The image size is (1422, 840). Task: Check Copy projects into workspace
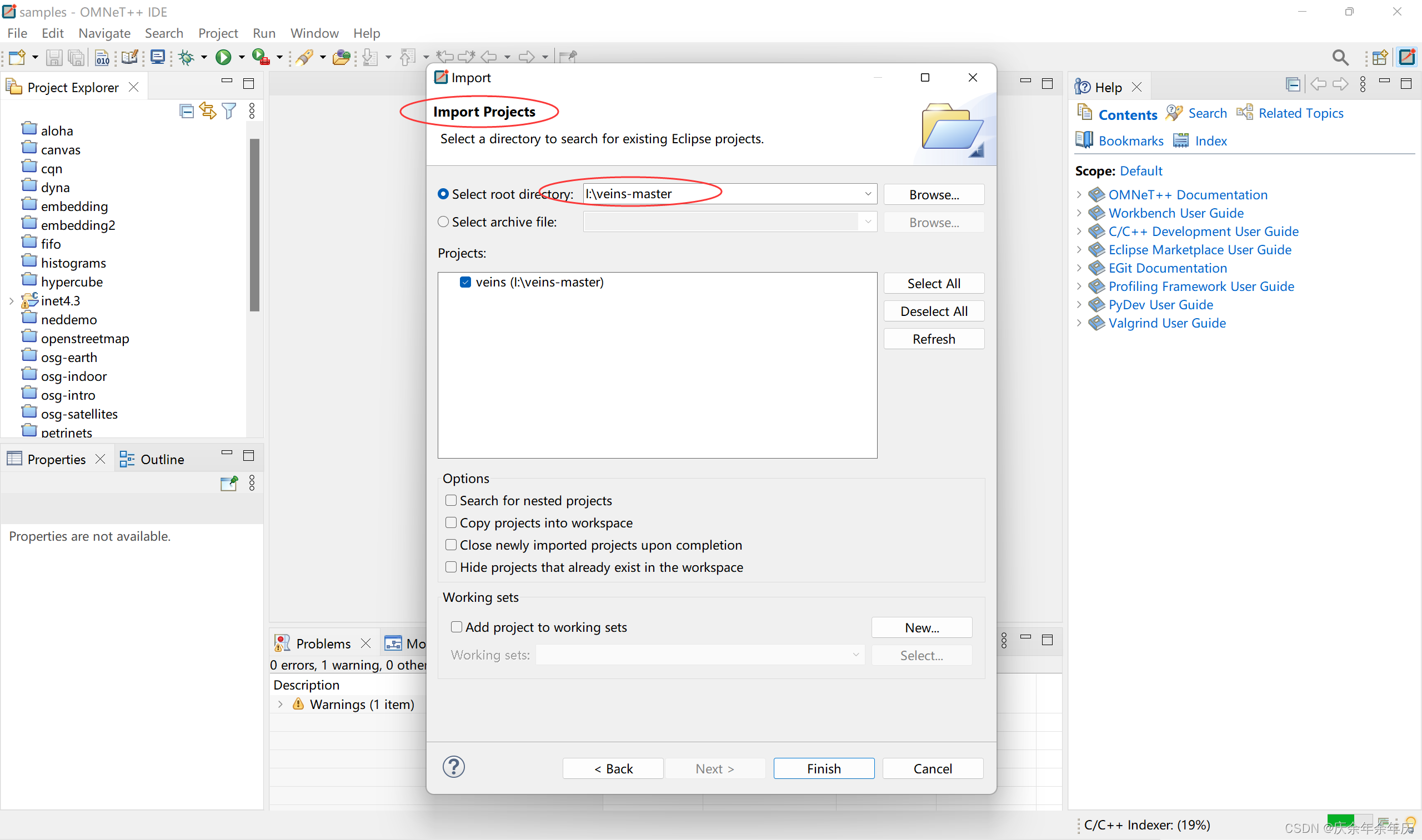[x=451, y=522]
